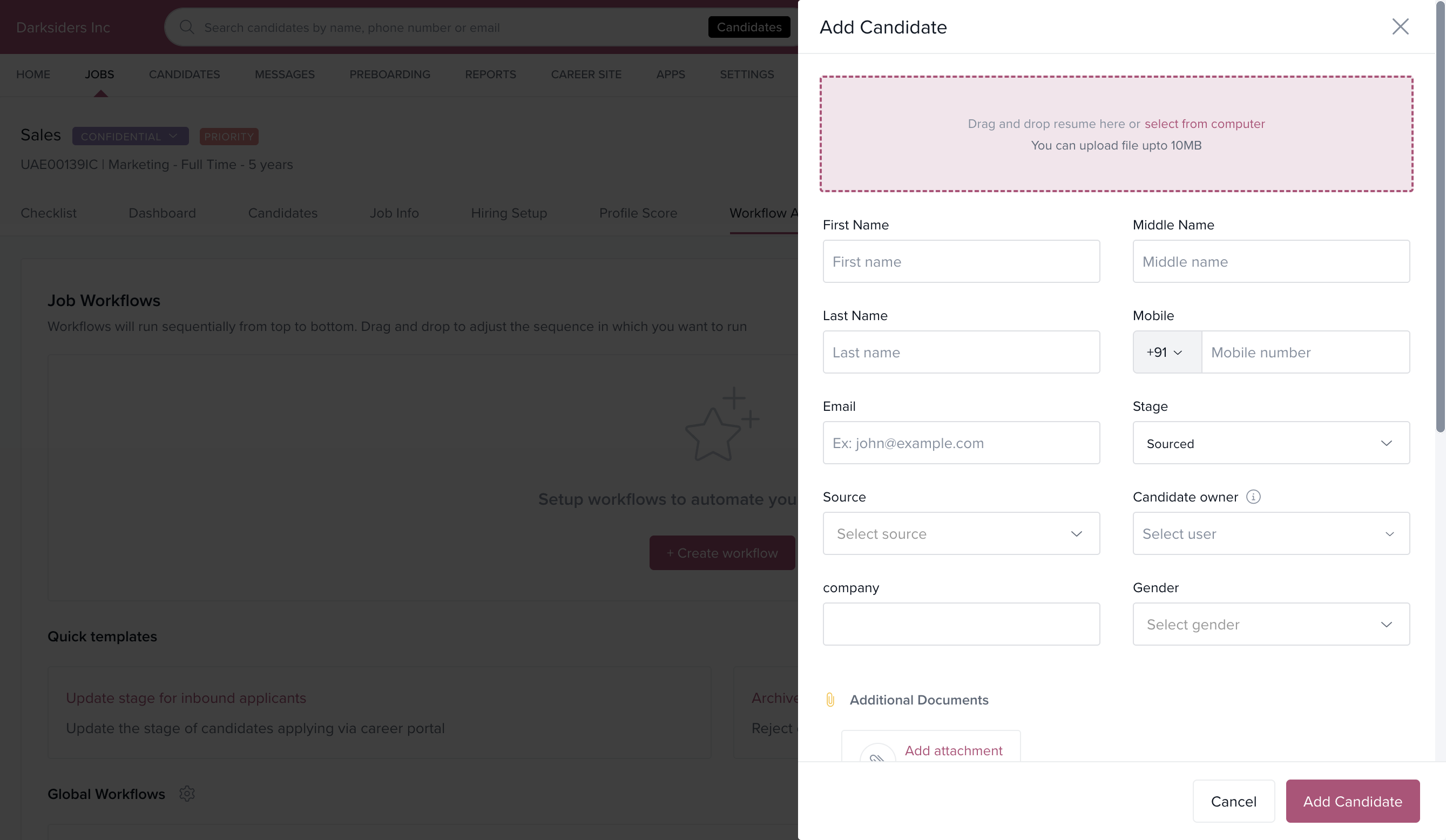Go to the CANDIDATES menu
The height and width of the screenshot is (840, 1446).
point(184,74)
